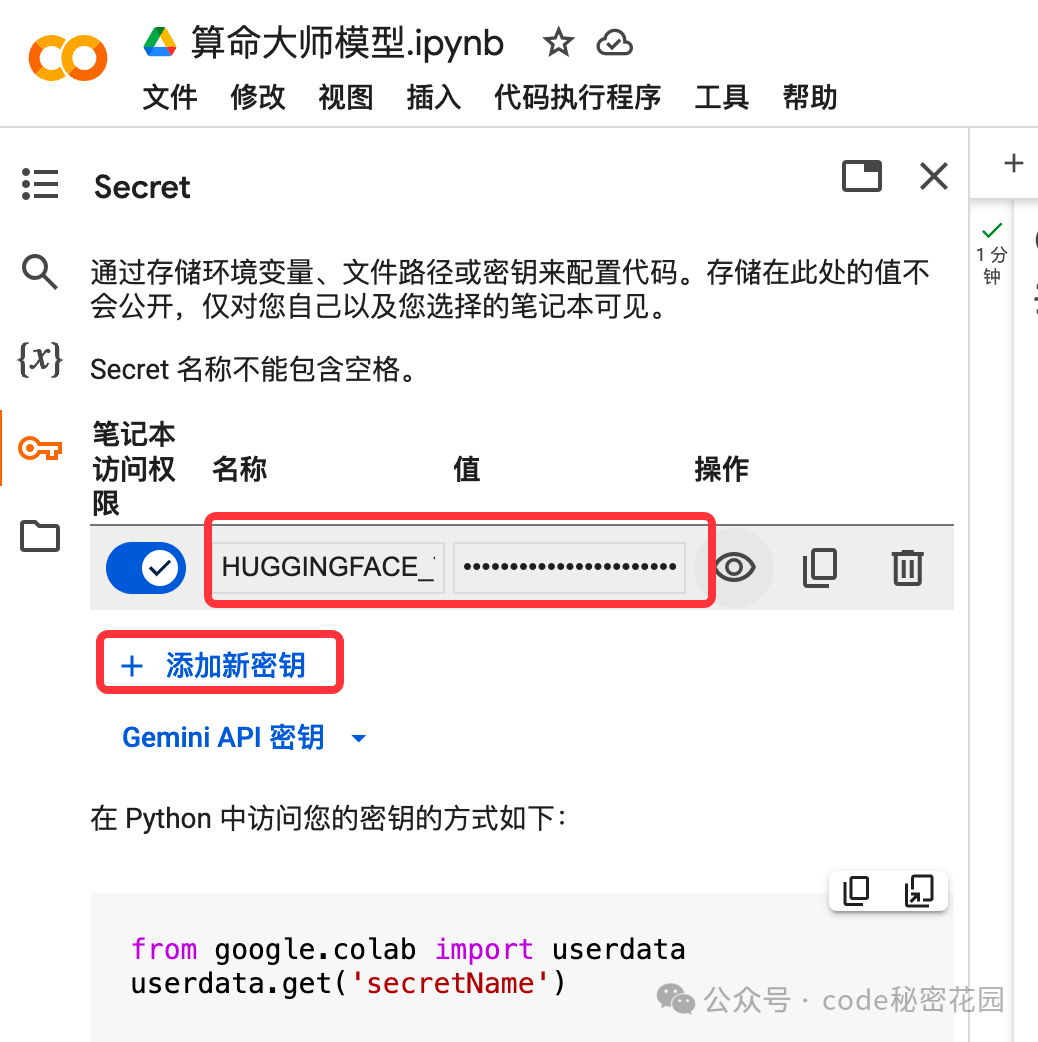Copy the HUGGINGFACE secret value

[820, 568]
